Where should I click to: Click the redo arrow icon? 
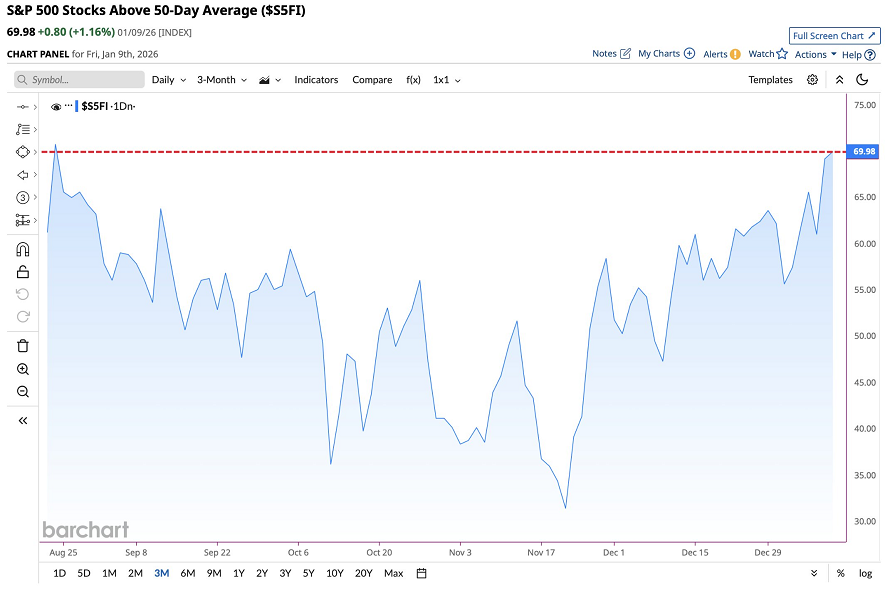coord(23,317)
